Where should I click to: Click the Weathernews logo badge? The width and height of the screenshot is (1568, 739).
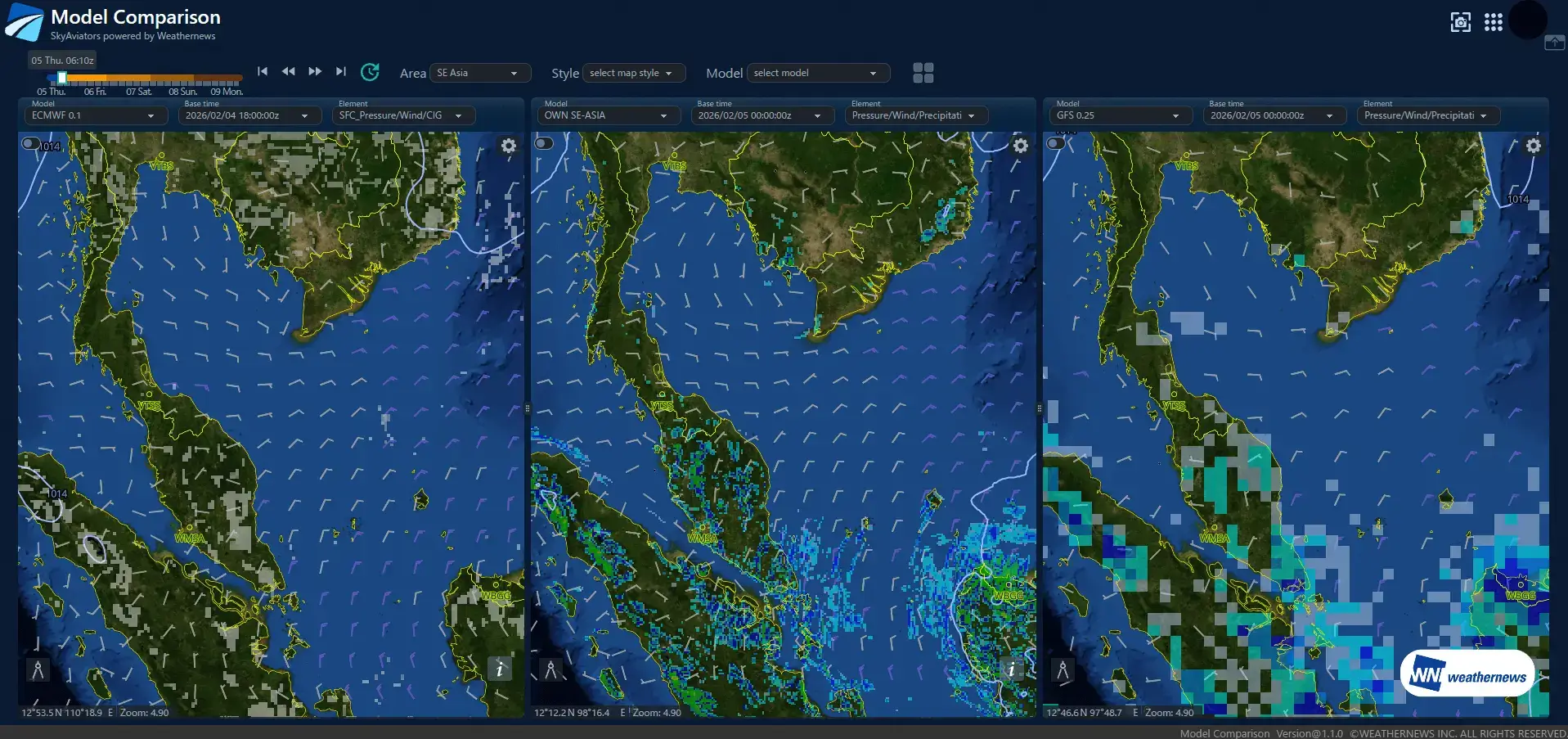click(1467, 675)
